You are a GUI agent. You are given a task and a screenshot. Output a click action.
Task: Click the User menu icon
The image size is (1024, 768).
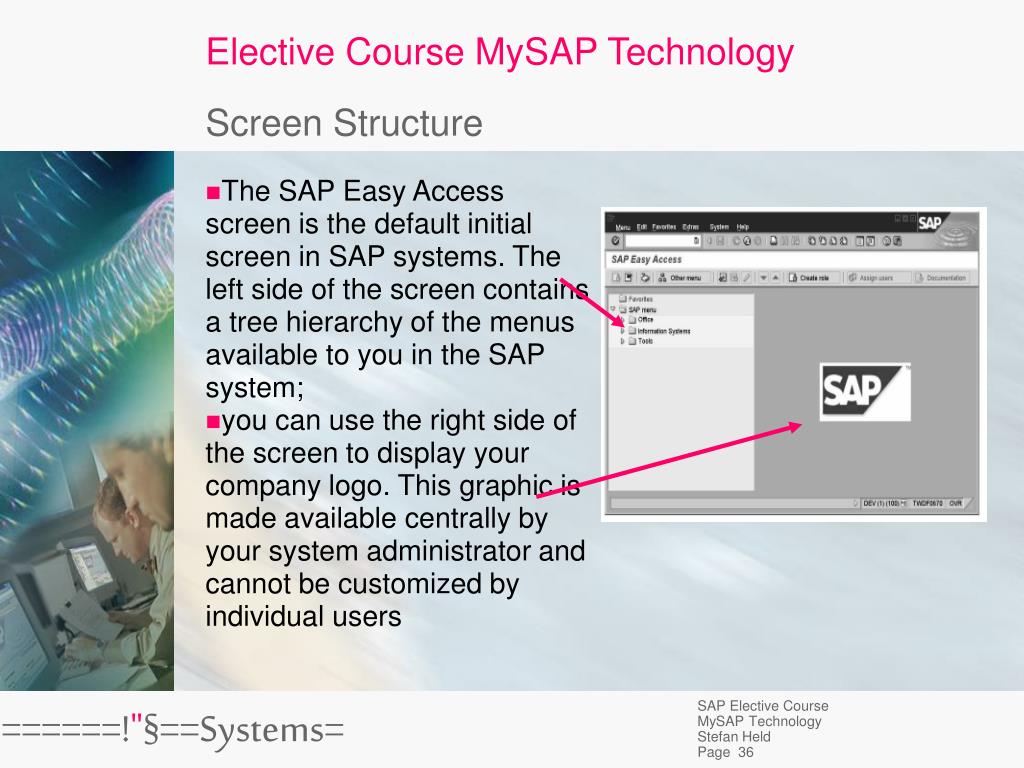616,278
